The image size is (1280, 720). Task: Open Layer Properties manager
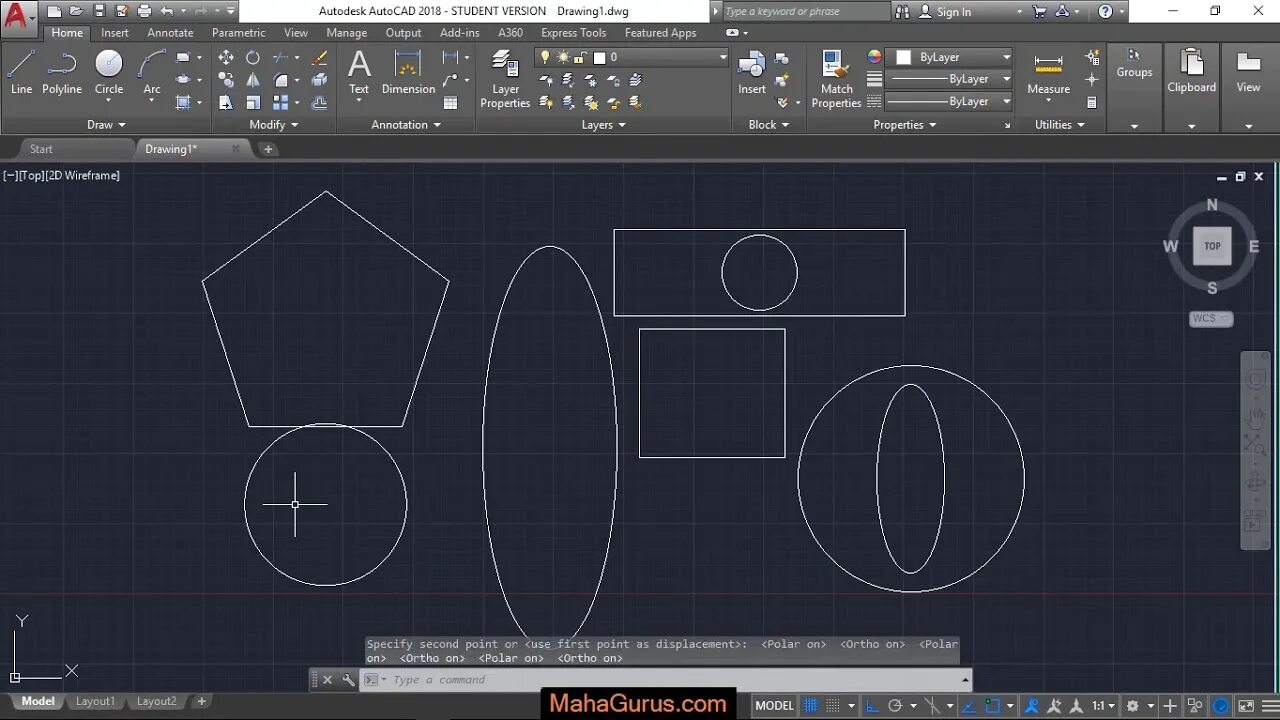[x=505, y=79]
